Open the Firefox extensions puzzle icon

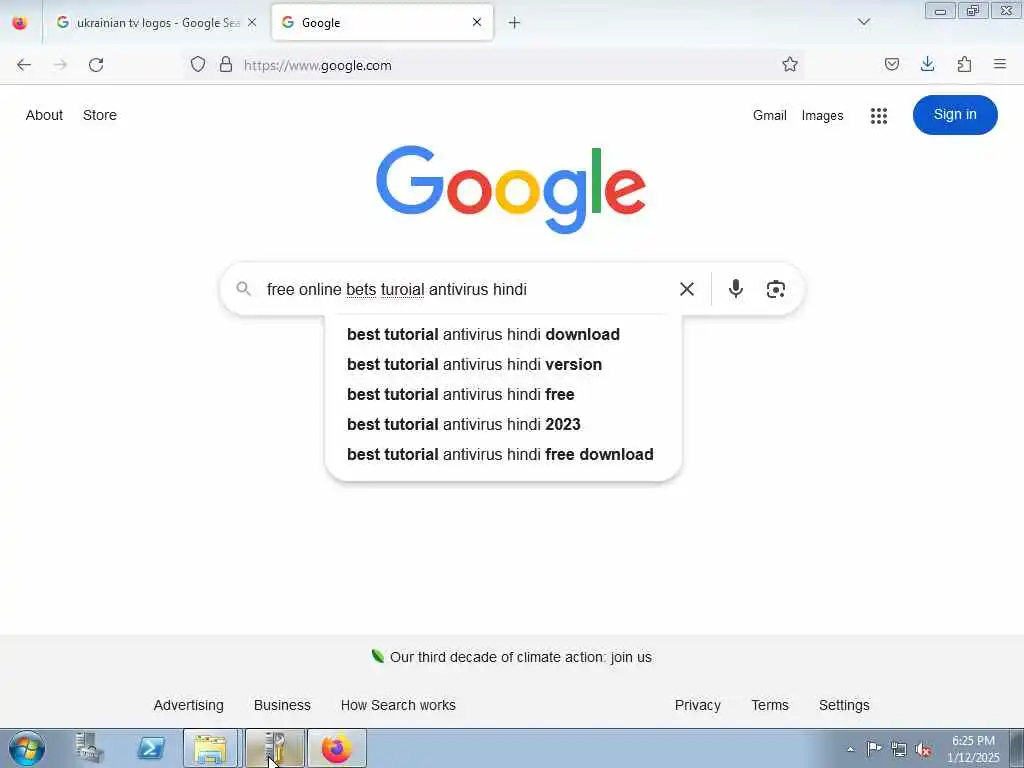click(x=964, y=64)
